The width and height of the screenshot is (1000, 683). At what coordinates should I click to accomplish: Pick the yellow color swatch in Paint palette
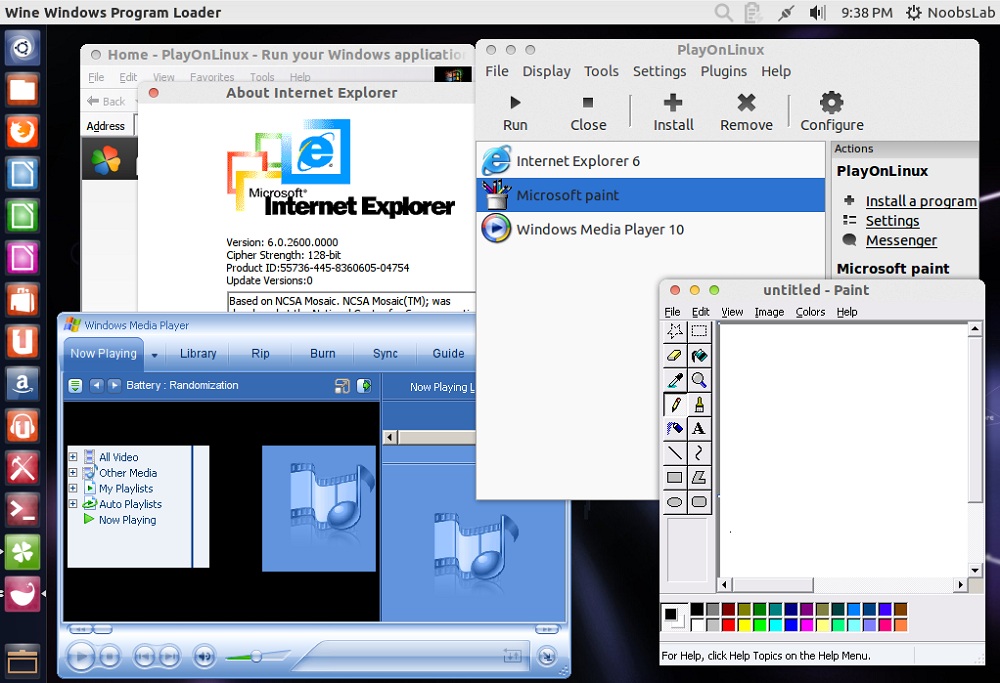pos(744,625)
